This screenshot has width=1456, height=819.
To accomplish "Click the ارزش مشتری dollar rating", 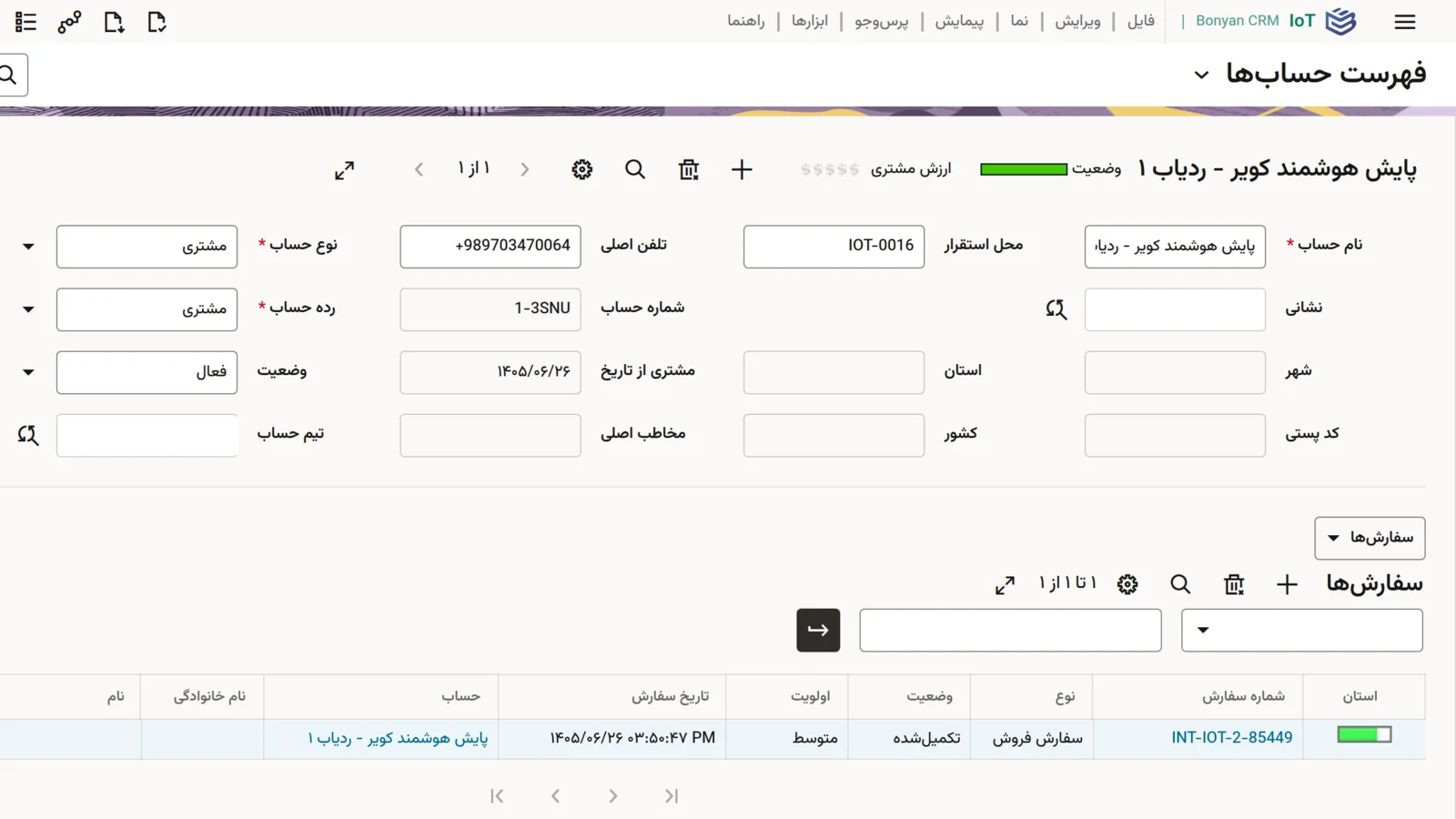I will 829,169.
